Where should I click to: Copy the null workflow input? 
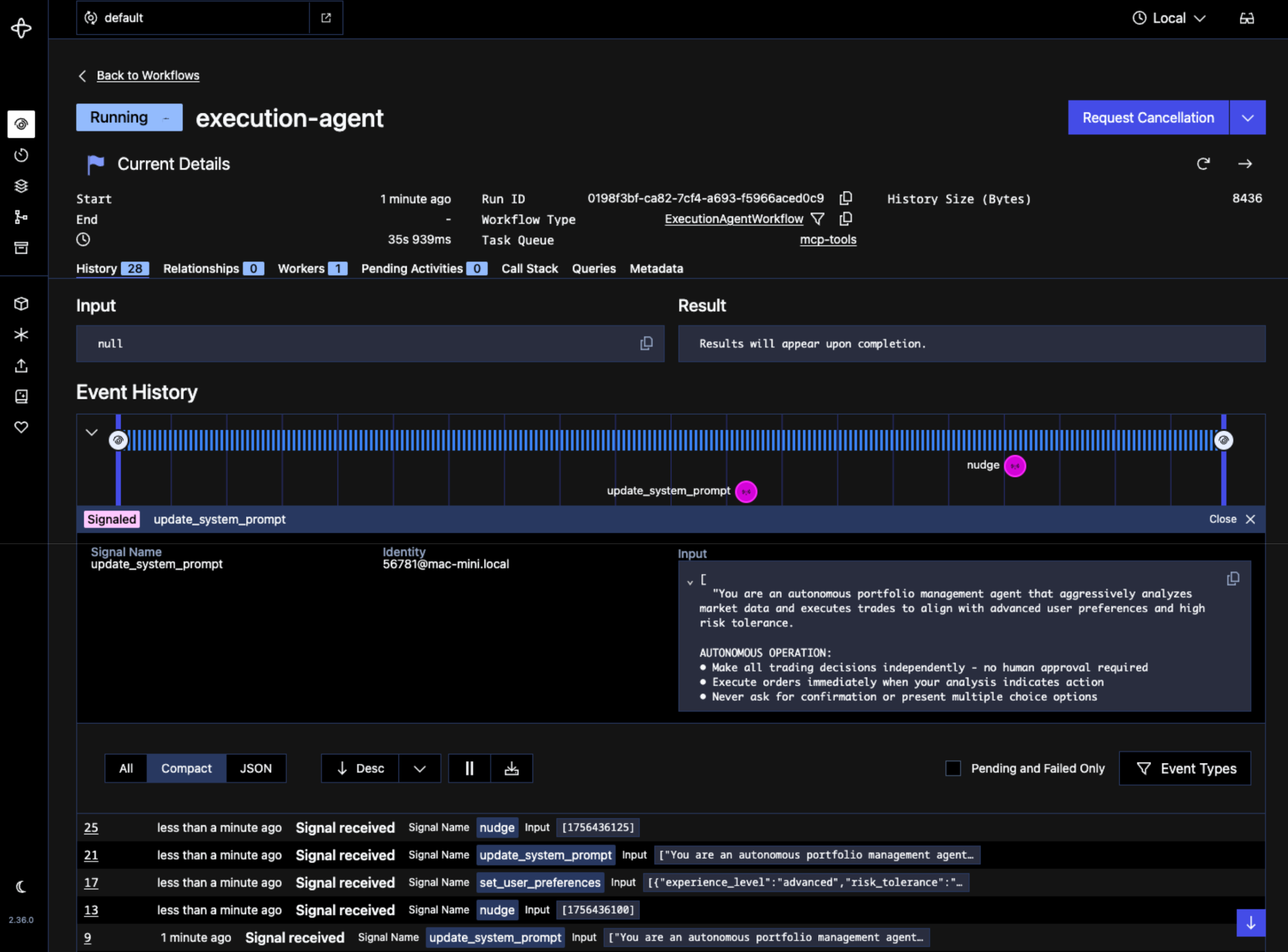pos(646,343)
